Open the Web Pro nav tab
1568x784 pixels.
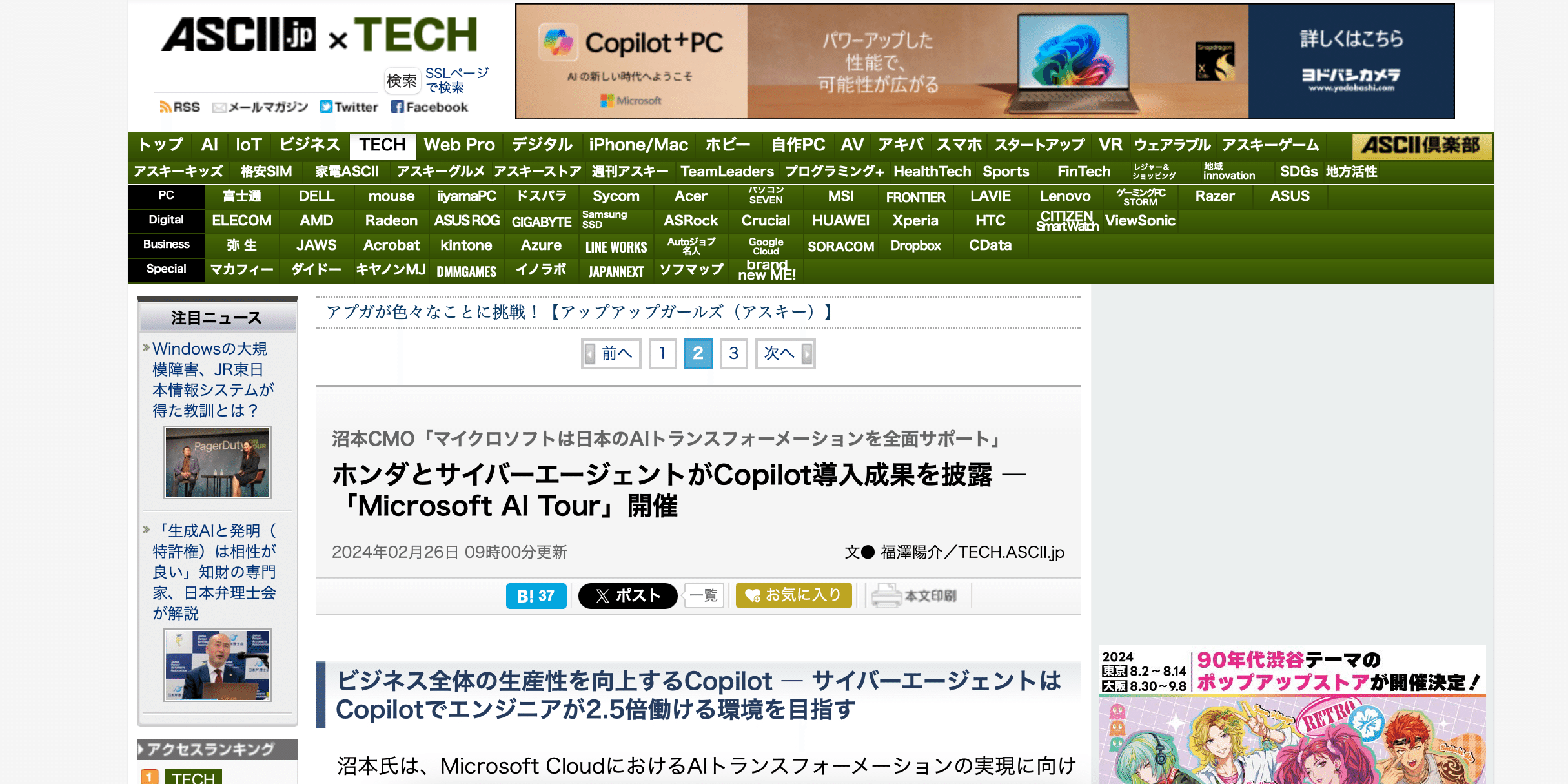point(460,145)
